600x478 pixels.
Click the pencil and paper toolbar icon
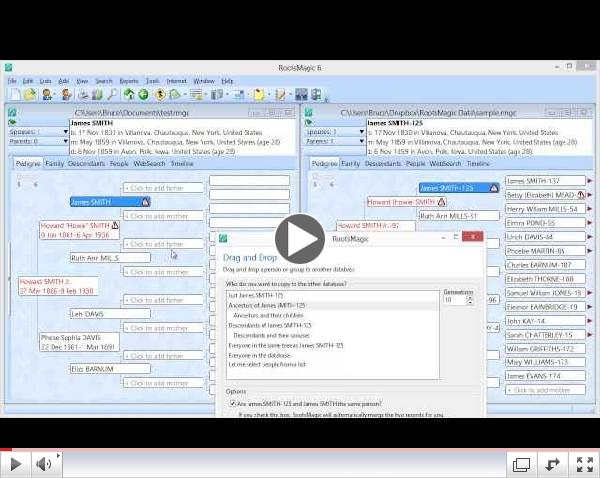point(280,94)
